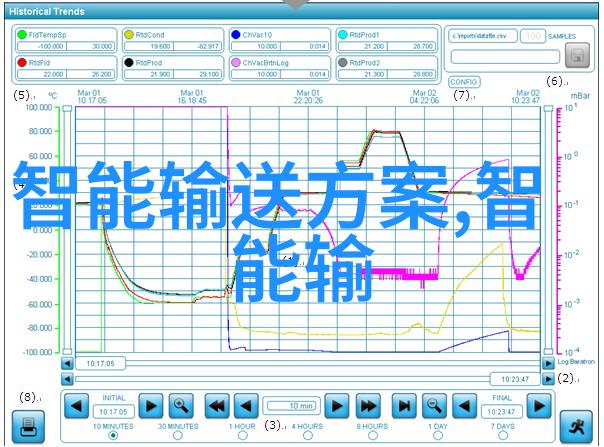This screenshot has width=604, height=447.
Task: Click the green FrdTempSp color indicator
Action: (x=22, y=34)
